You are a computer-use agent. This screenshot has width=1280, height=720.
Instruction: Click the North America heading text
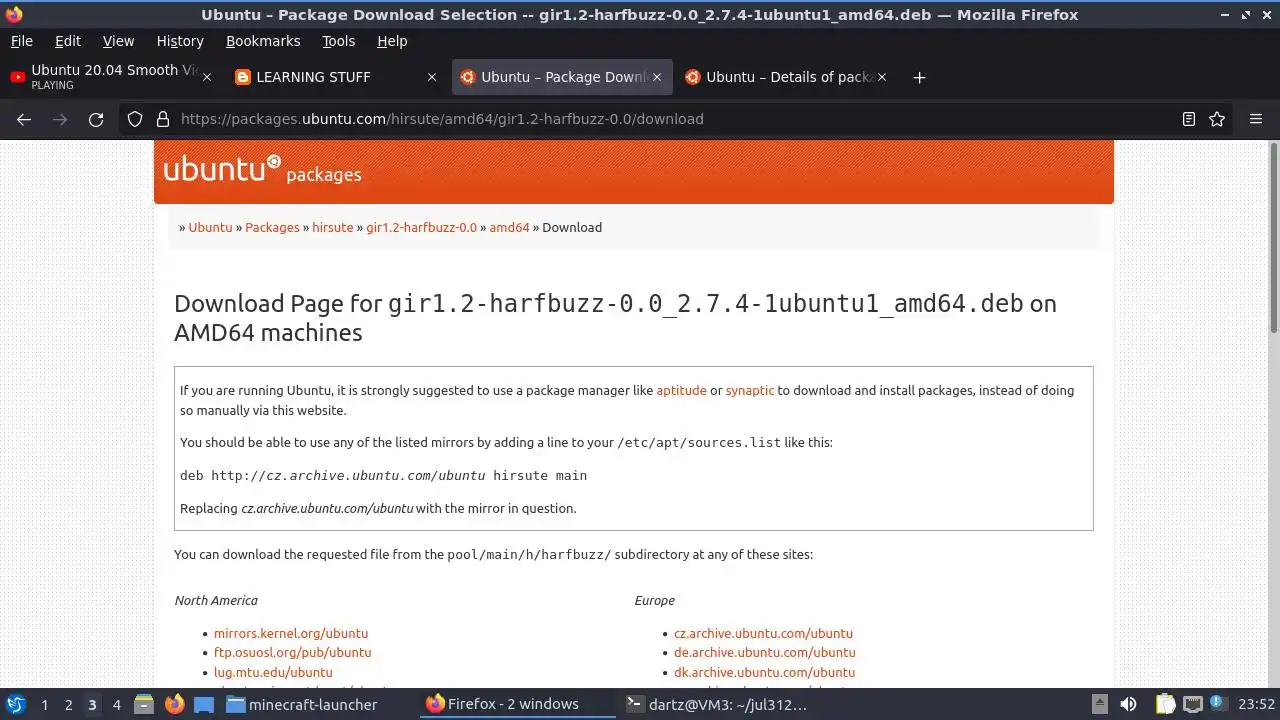(x=216, y=600)
